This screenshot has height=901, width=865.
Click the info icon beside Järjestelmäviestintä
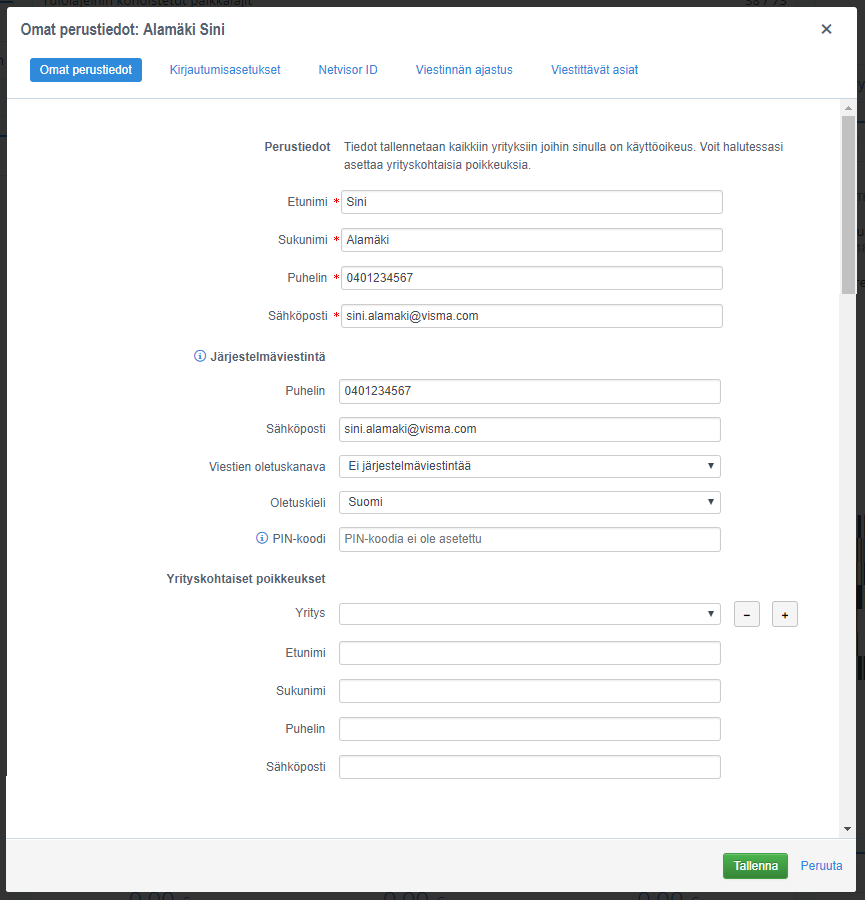(200, 356)
